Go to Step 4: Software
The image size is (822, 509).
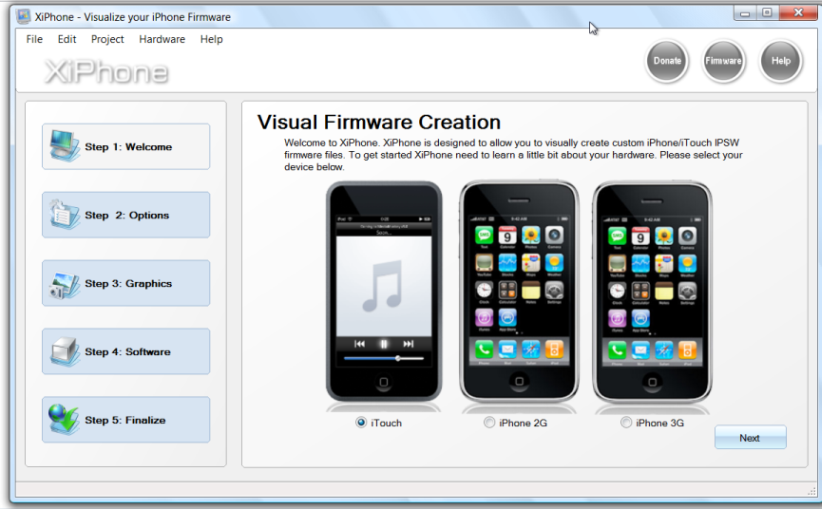[x=126, y=351]
